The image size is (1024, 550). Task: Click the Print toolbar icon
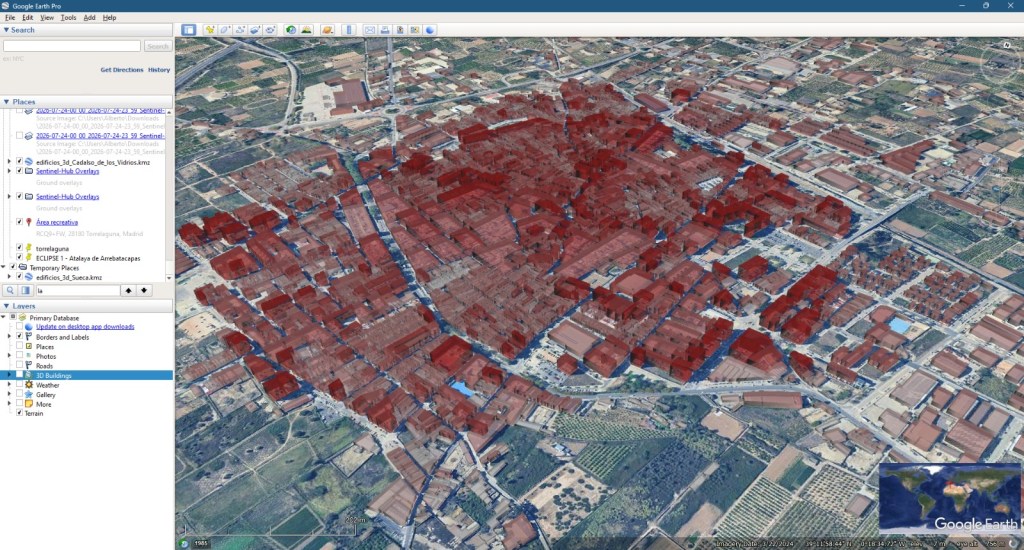coord(385,29)
